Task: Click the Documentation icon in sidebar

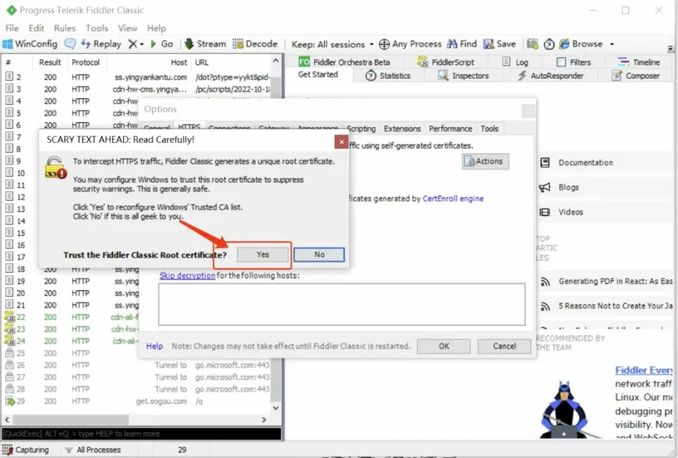Action: (545, 162)
